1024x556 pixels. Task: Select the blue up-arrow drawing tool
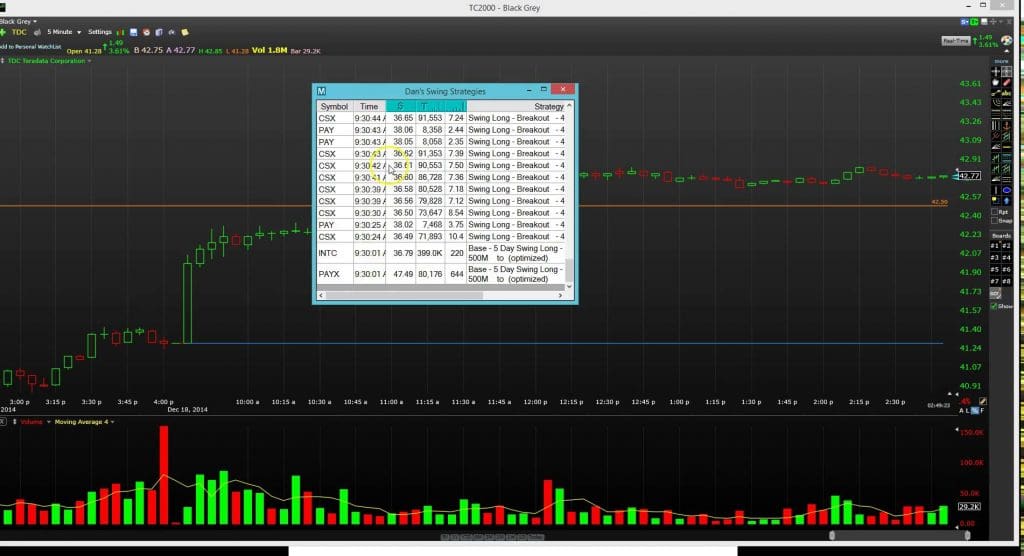point(1006,201)
